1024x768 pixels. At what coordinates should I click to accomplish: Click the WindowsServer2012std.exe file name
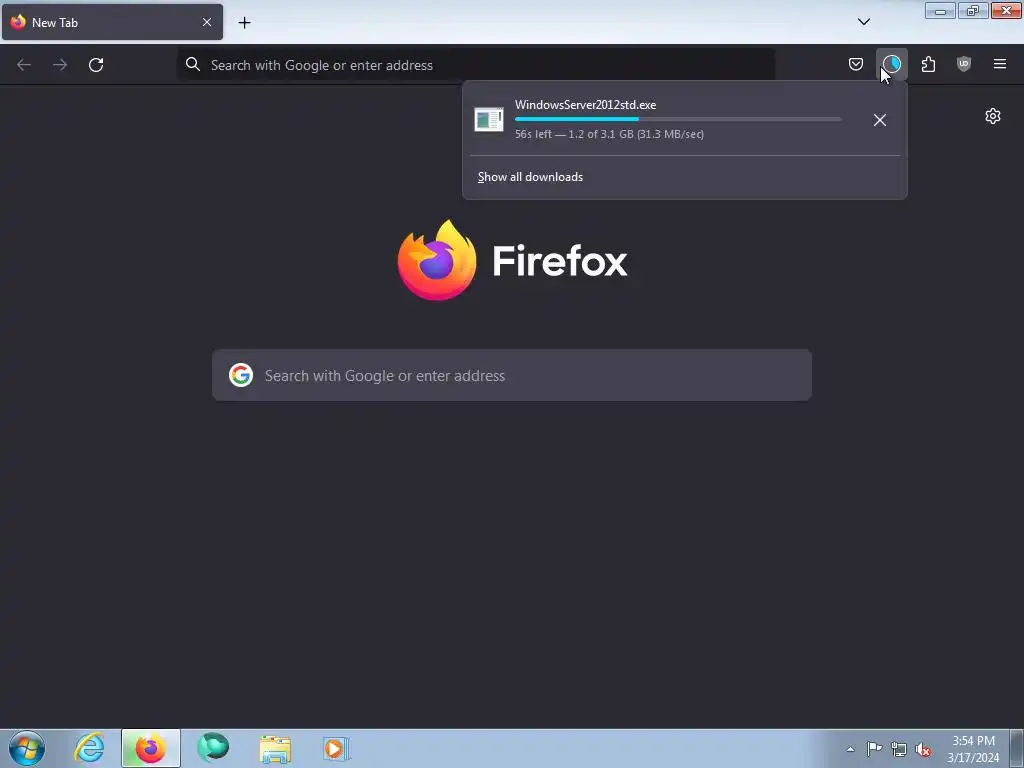[x=585, y=104]
